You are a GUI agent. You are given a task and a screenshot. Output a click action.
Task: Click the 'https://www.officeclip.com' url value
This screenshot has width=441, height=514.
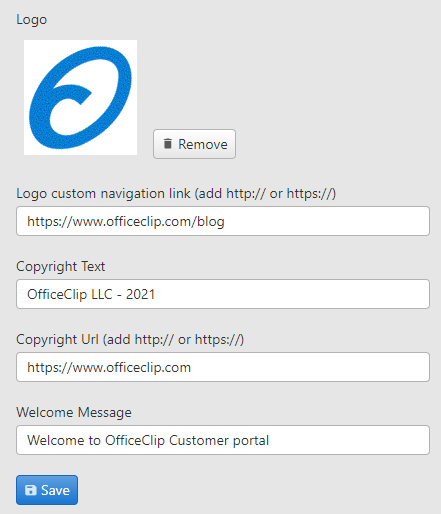point(109,367)
